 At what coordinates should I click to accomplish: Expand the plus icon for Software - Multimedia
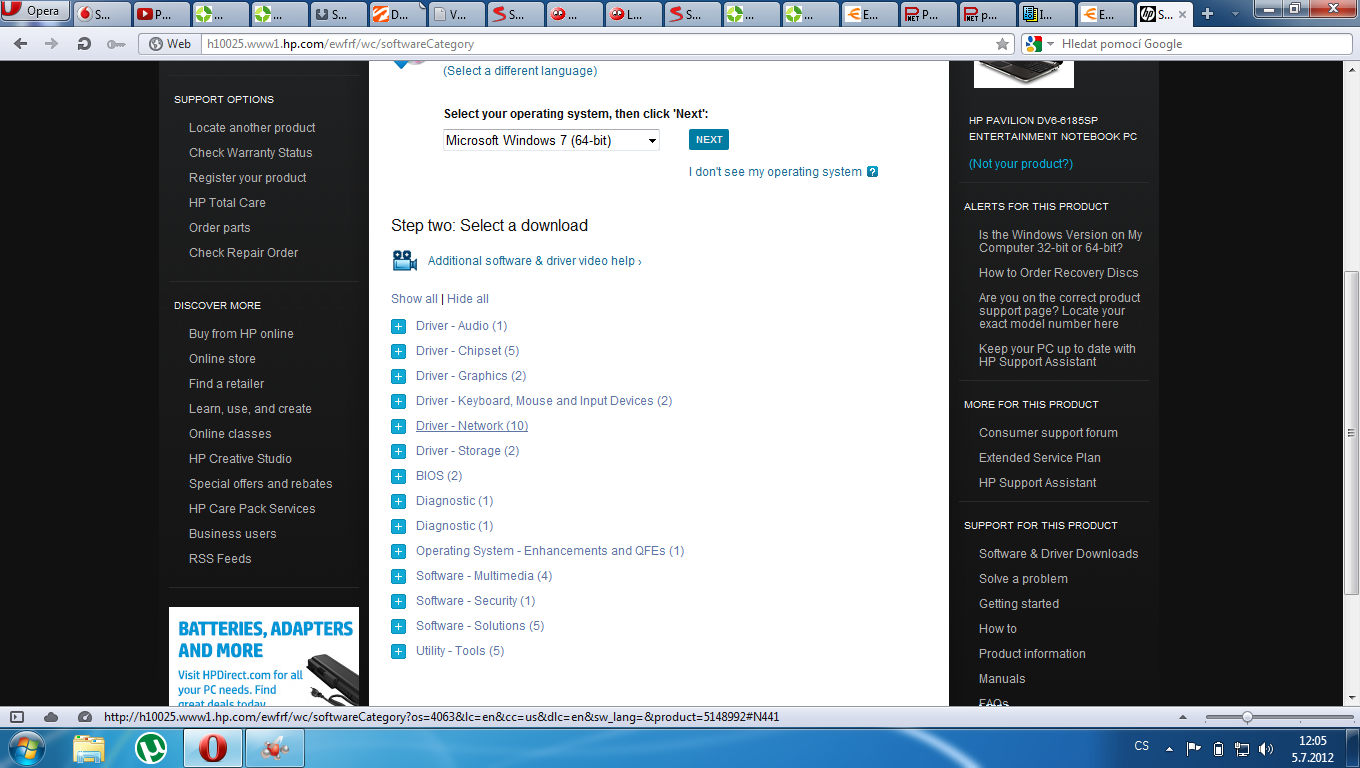398,576
